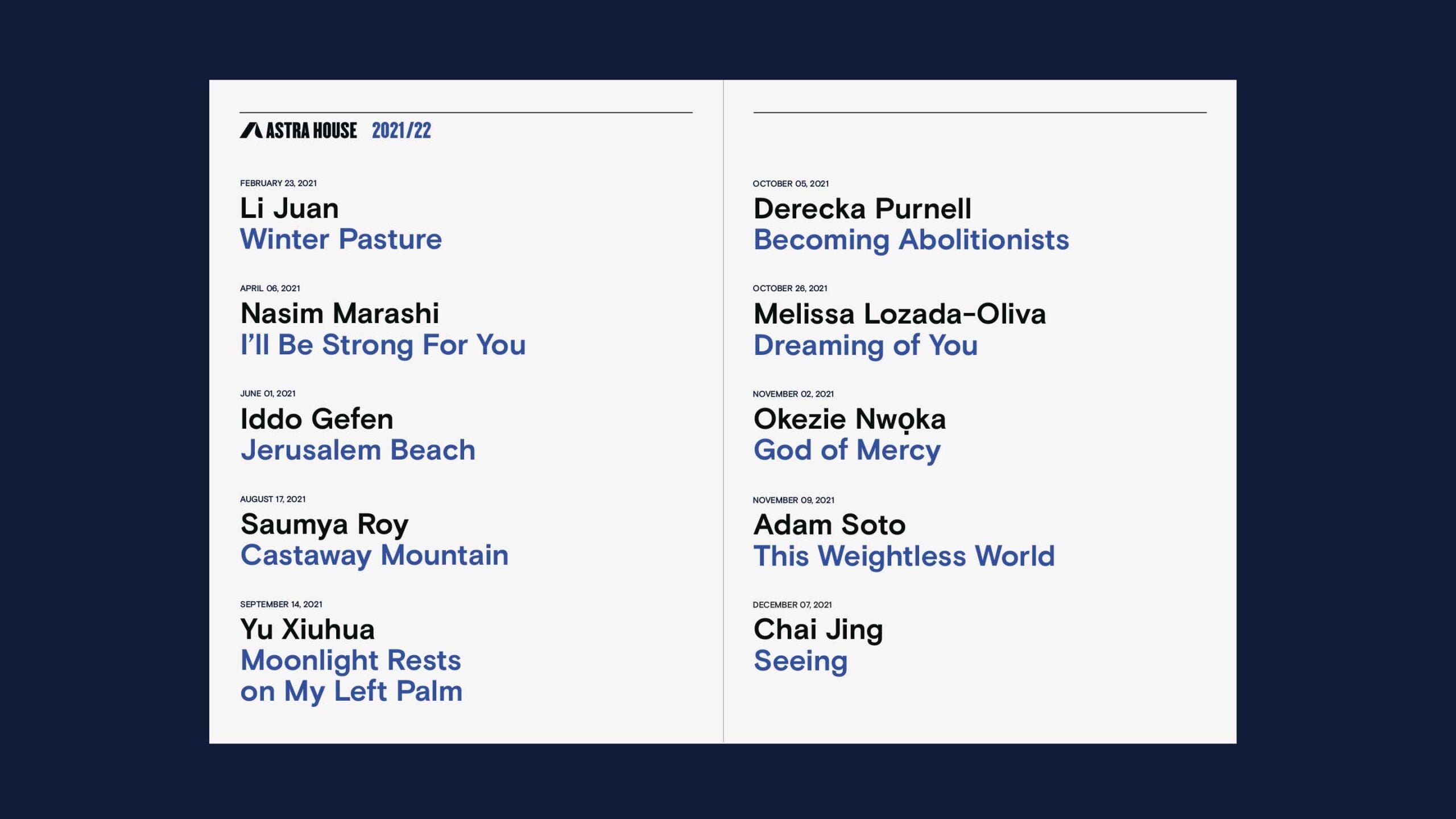Screen dimensions: 1456x819
Task: Open the Seeing book title
Action: [800, 661]
